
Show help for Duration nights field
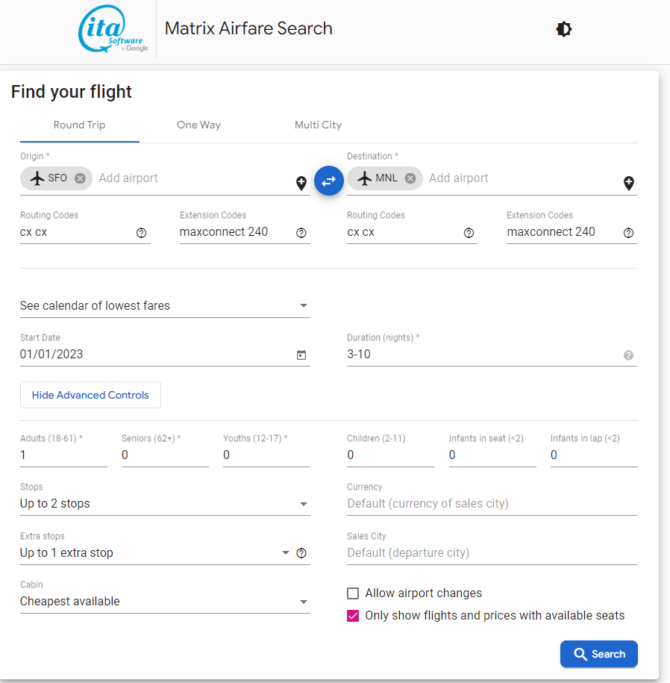628,355
